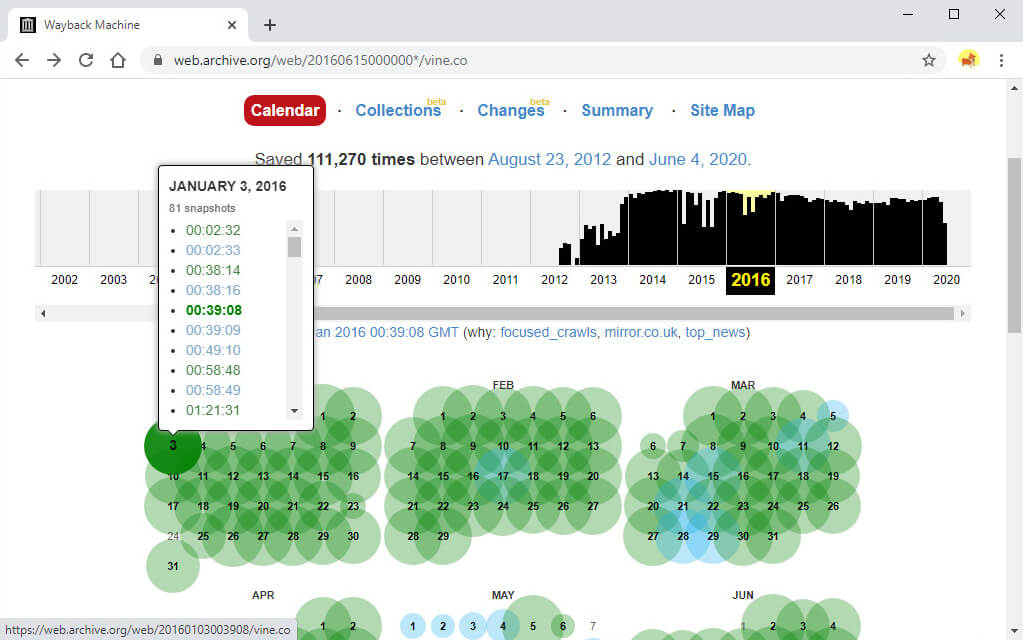Select March 6 on the calendar
Screen dimensions: 1023x640
click(x=653, y=446)
